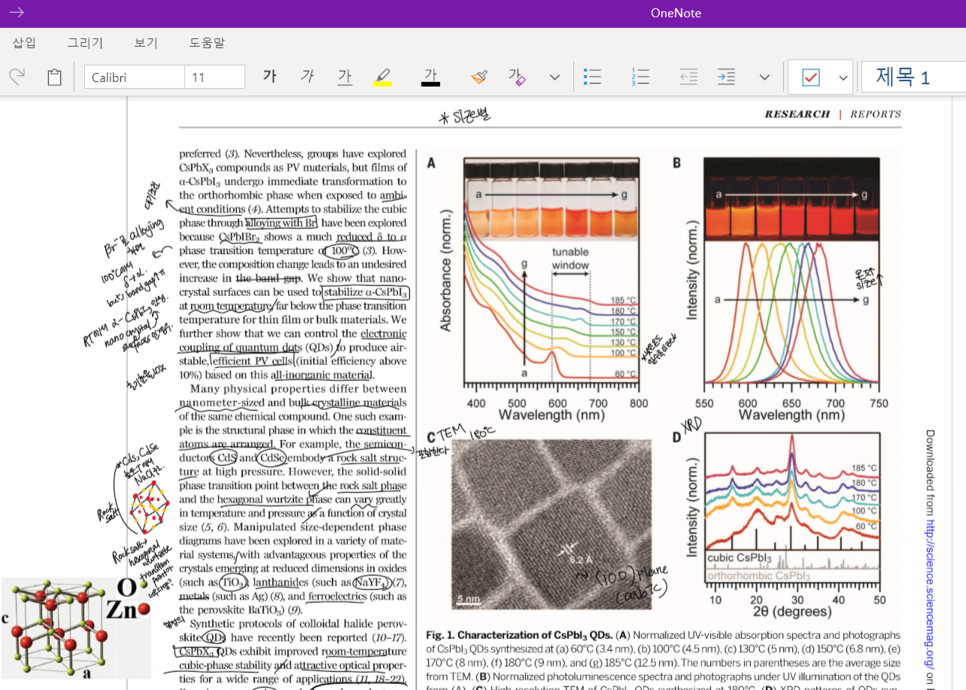Click the clear formatting eraser icon
The width and height of the screenshot is (966, 690).
tap(516, 77)
